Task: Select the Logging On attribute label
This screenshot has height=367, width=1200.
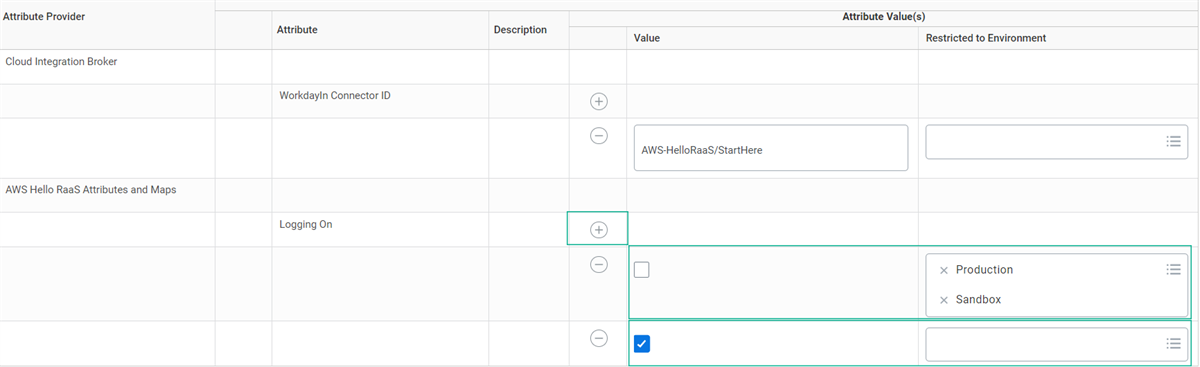Action: click(x=306, y=224)
